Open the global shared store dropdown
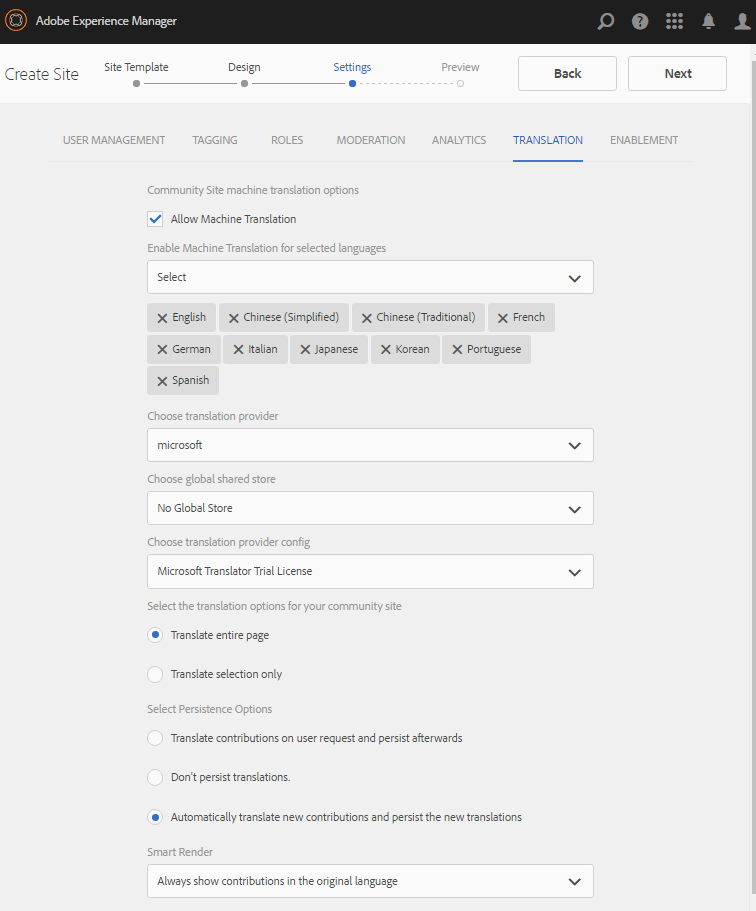Screen dimensions: 756x911 point(370,508)
